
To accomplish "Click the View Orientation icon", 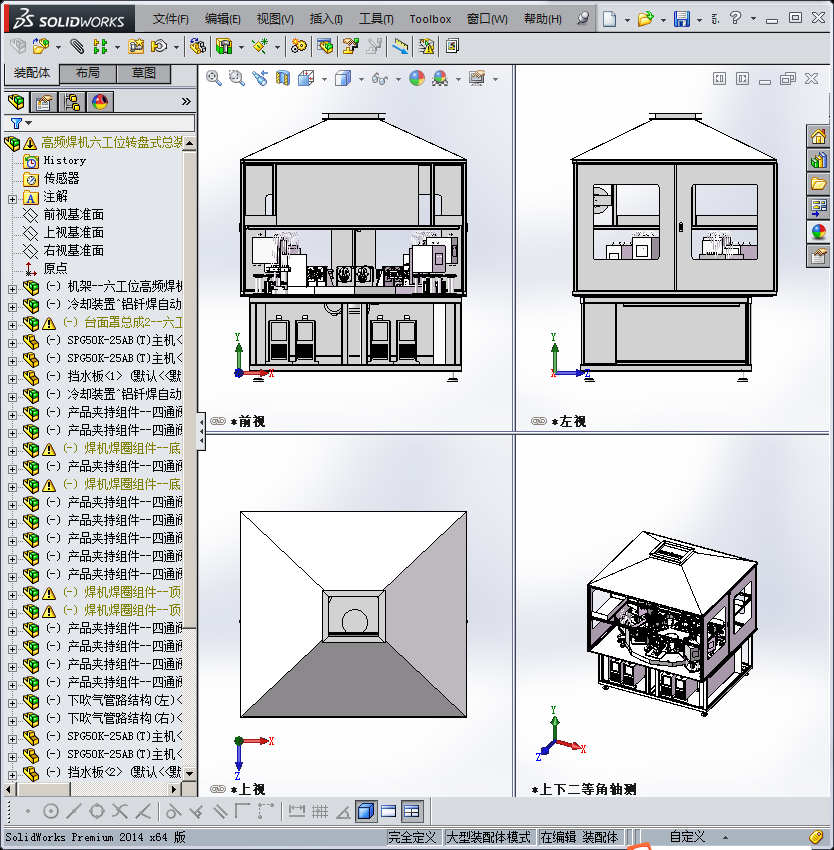I will 306,78.
